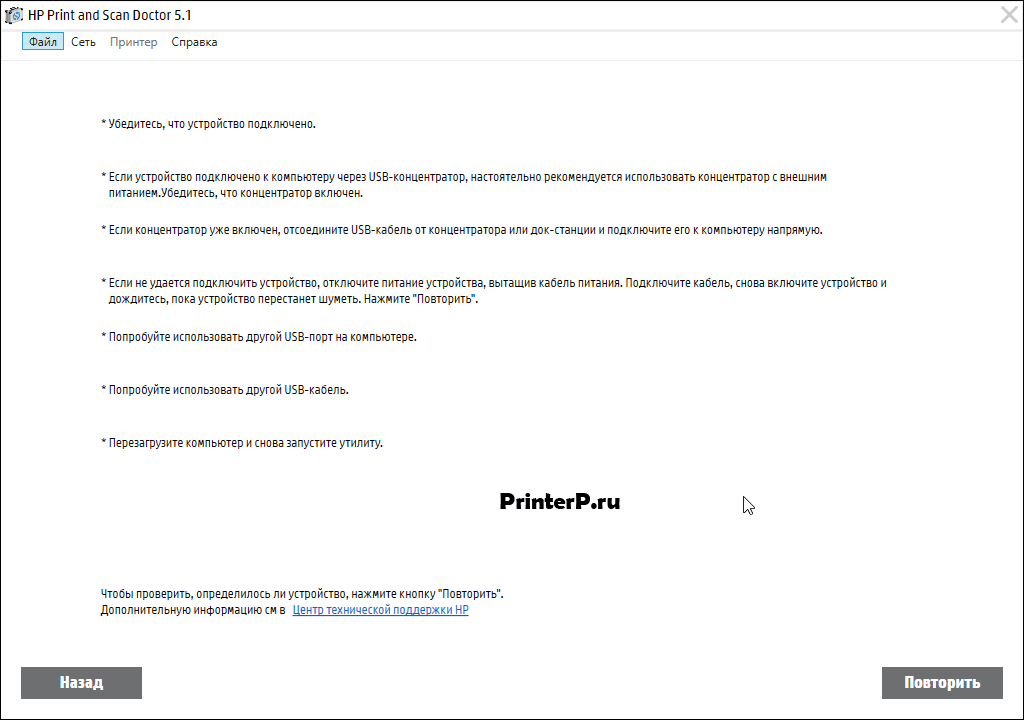Select the tip about trying another USB cable
1024x720 pixels.
coord(225,390)
